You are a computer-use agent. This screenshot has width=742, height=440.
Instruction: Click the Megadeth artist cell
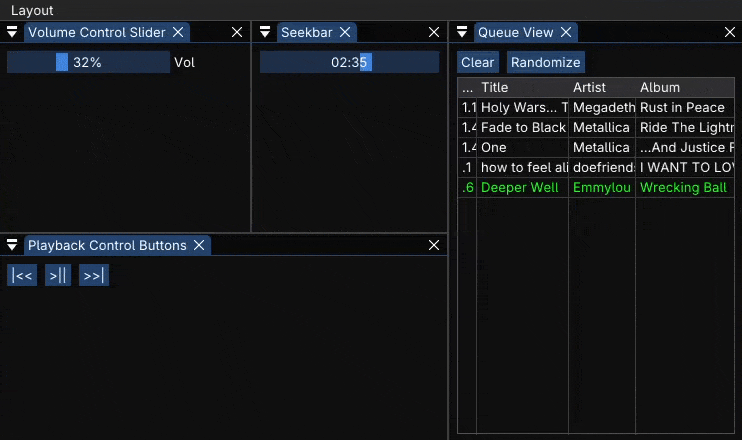pos(602,107)
